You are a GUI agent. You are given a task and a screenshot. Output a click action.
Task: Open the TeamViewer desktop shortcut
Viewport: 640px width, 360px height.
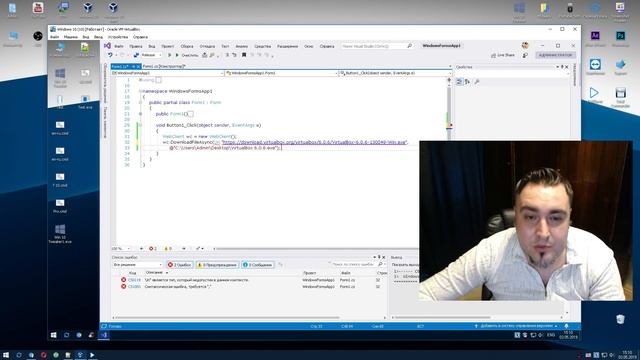595,67
